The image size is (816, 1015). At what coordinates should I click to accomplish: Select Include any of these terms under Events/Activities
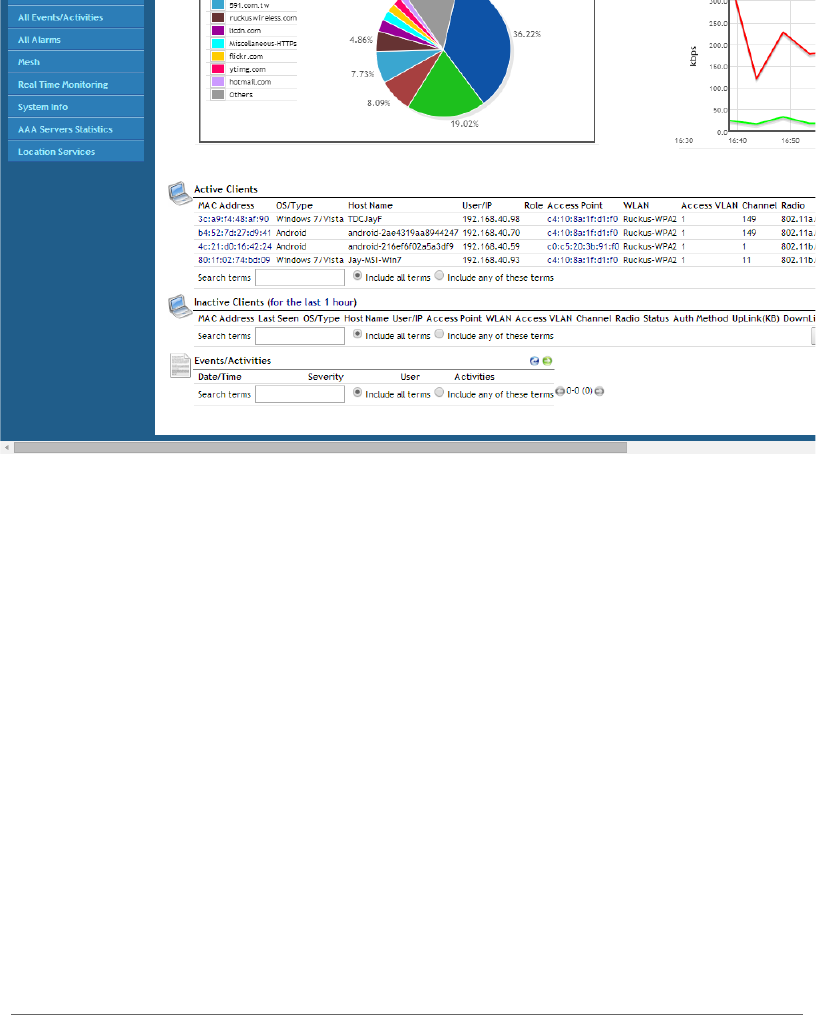point(439,392)
